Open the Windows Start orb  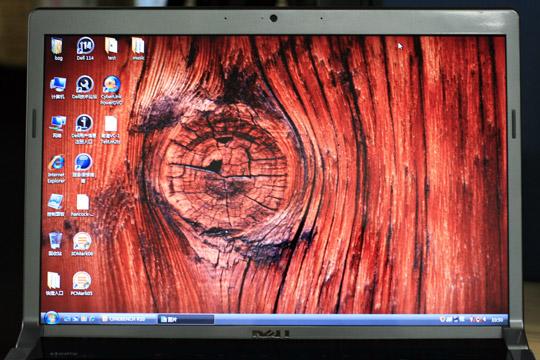click(51, 318)
